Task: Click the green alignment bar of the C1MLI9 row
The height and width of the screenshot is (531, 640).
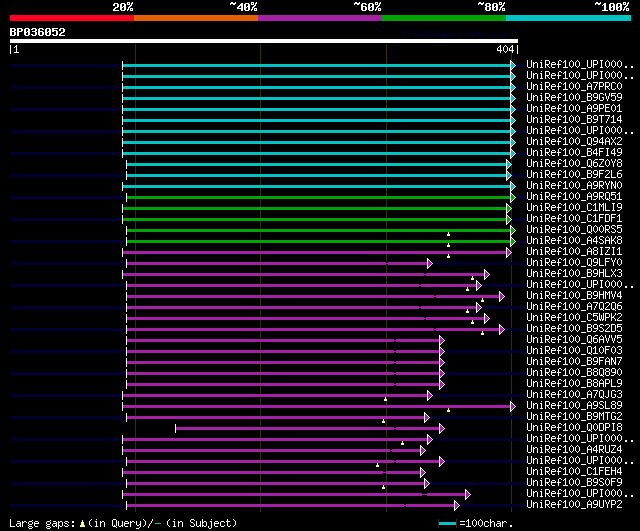Action: tap(315, 209)
